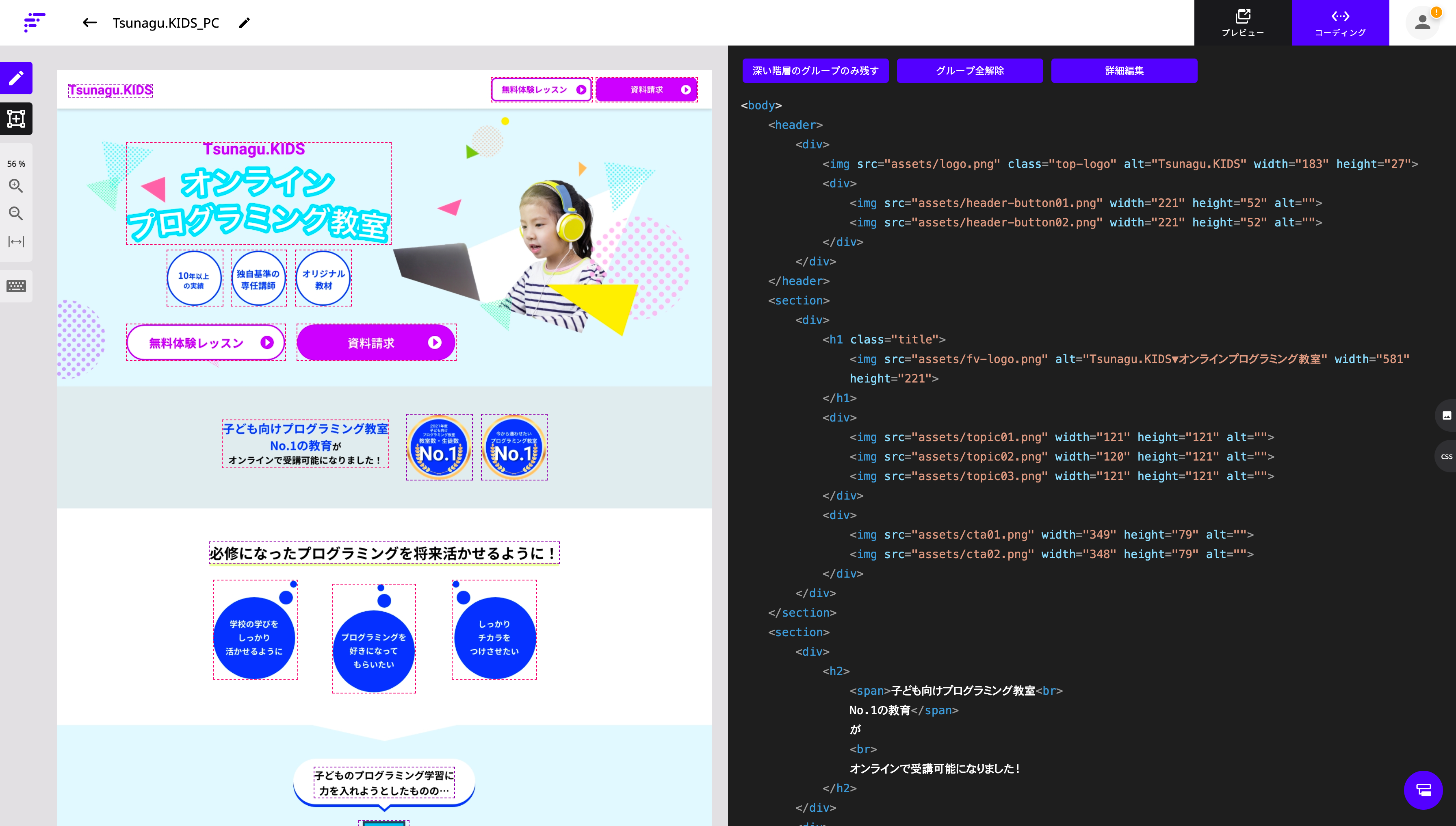
Task: Click the グループ全解除 button
Action: (970, 71)
